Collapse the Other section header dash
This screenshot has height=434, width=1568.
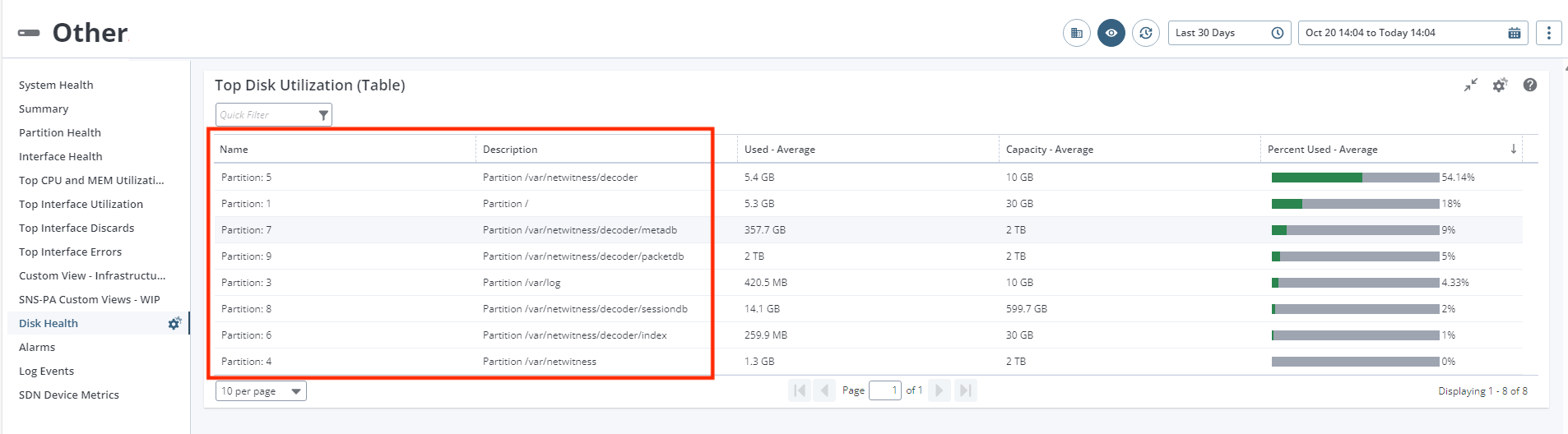tap(29, 33)
